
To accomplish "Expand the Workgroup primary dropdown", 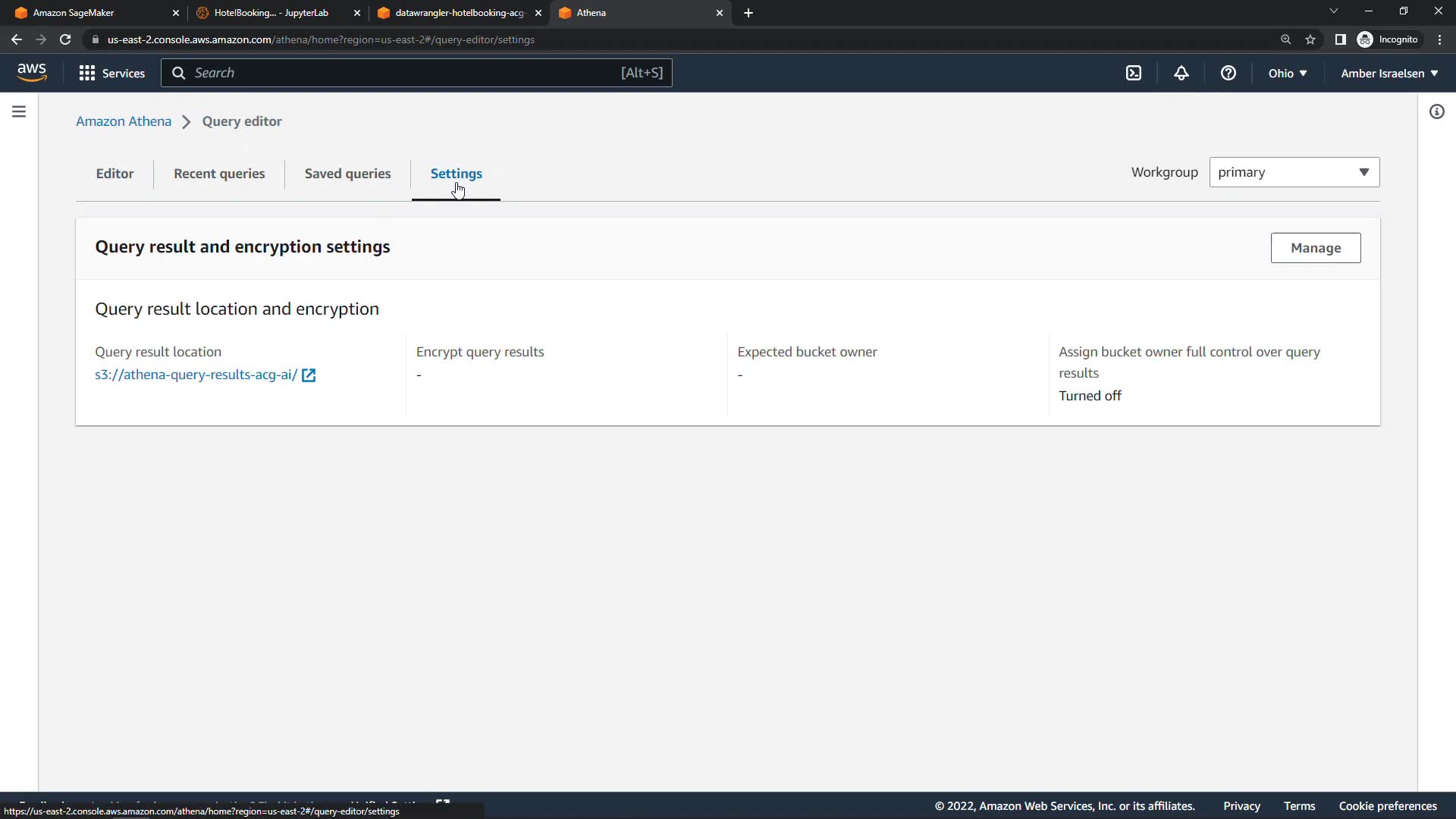I will pos(1294,172).
